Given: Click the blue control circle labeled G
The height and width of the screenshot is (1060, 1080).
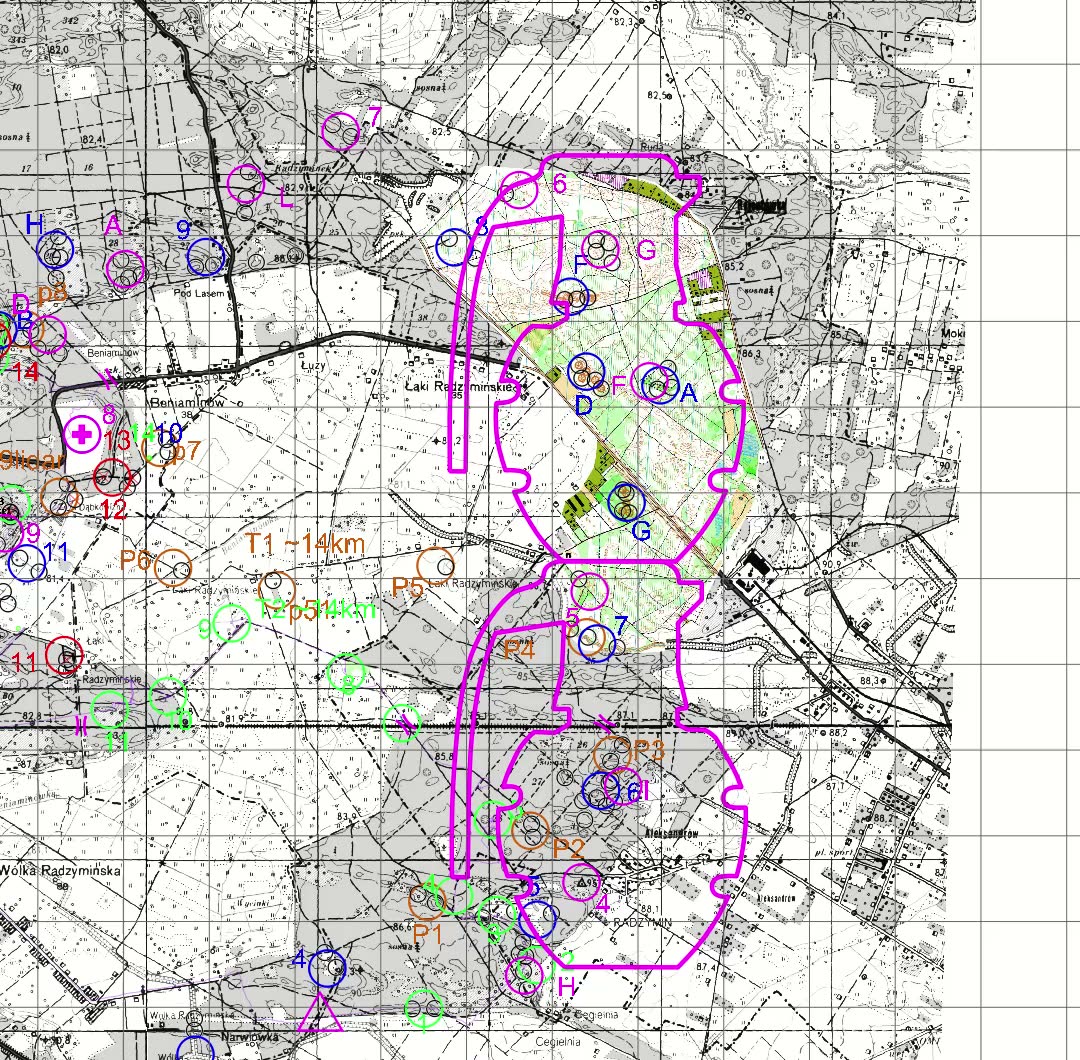Looking at the screenshot, I should tap(627, 501).
